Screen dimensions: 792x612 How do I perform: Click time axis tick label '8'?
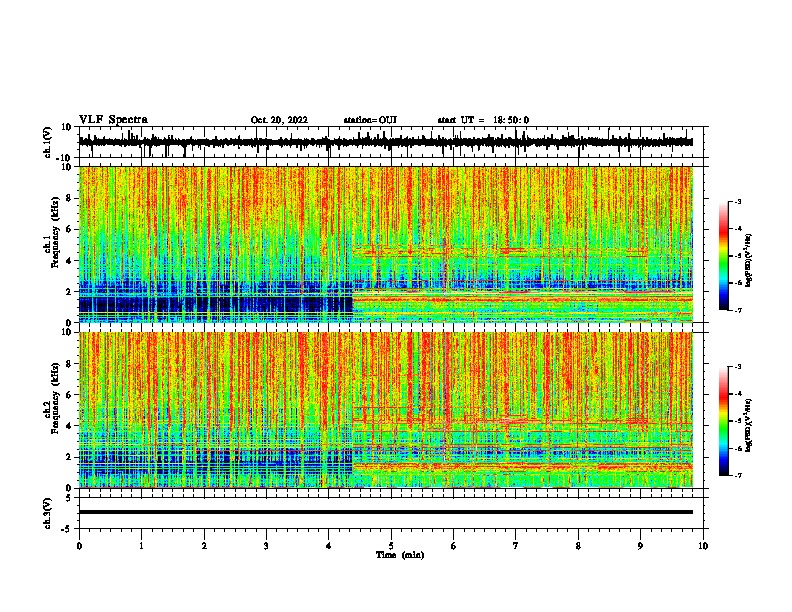tap(578, 546)
